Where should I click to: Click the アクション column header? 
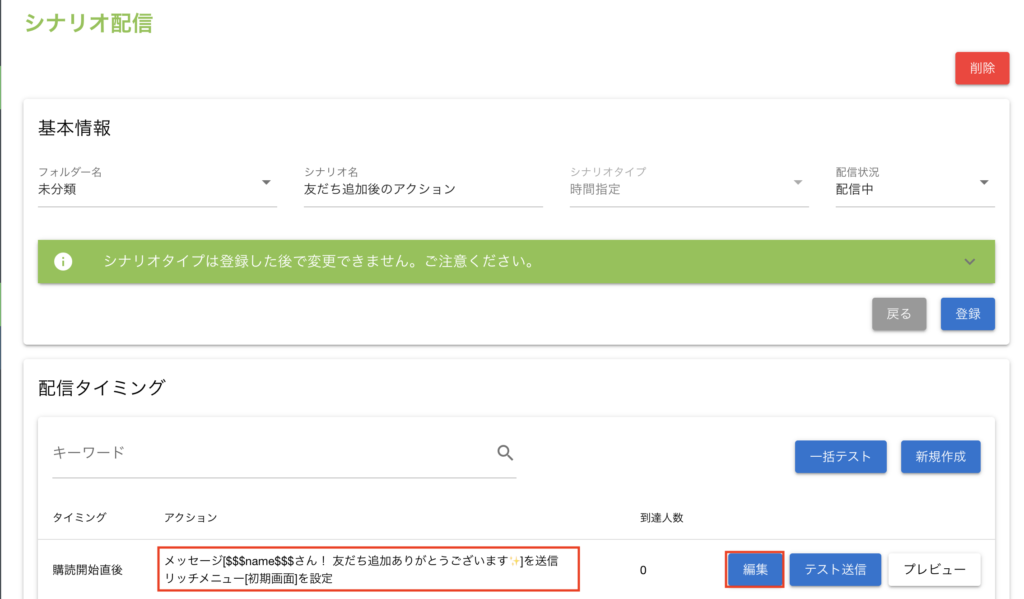point(190,517)
